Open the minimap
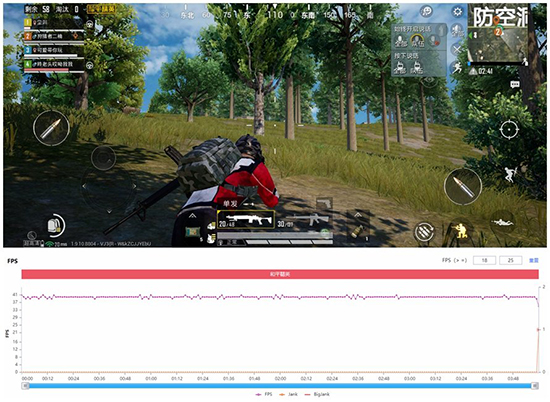550x402 pixels. (498, 34)
